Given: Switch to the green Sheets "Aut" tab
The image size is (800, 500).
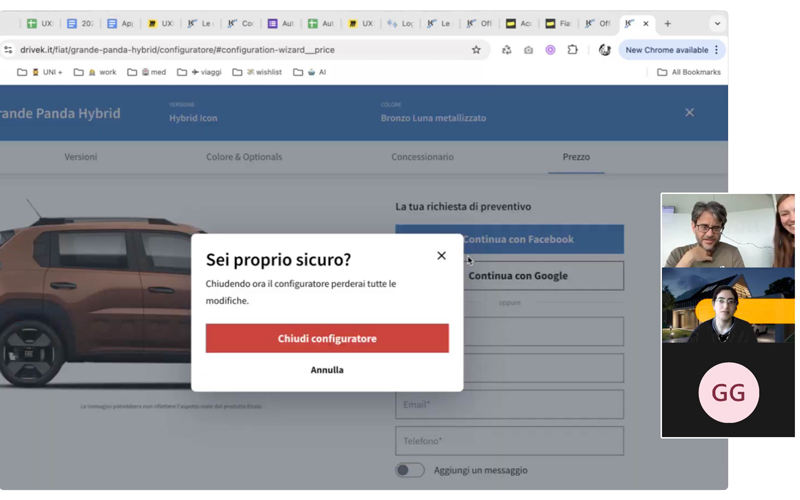Looking at the screenshot, I should (320, 23).
